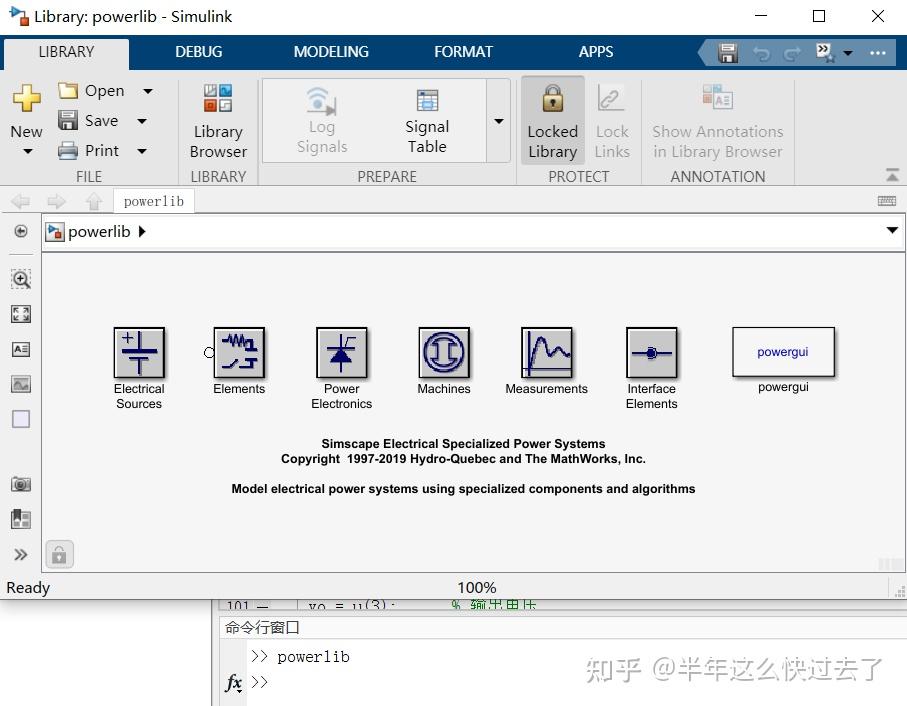
Task: Click the New plus icon
Action: pos(27,98)
